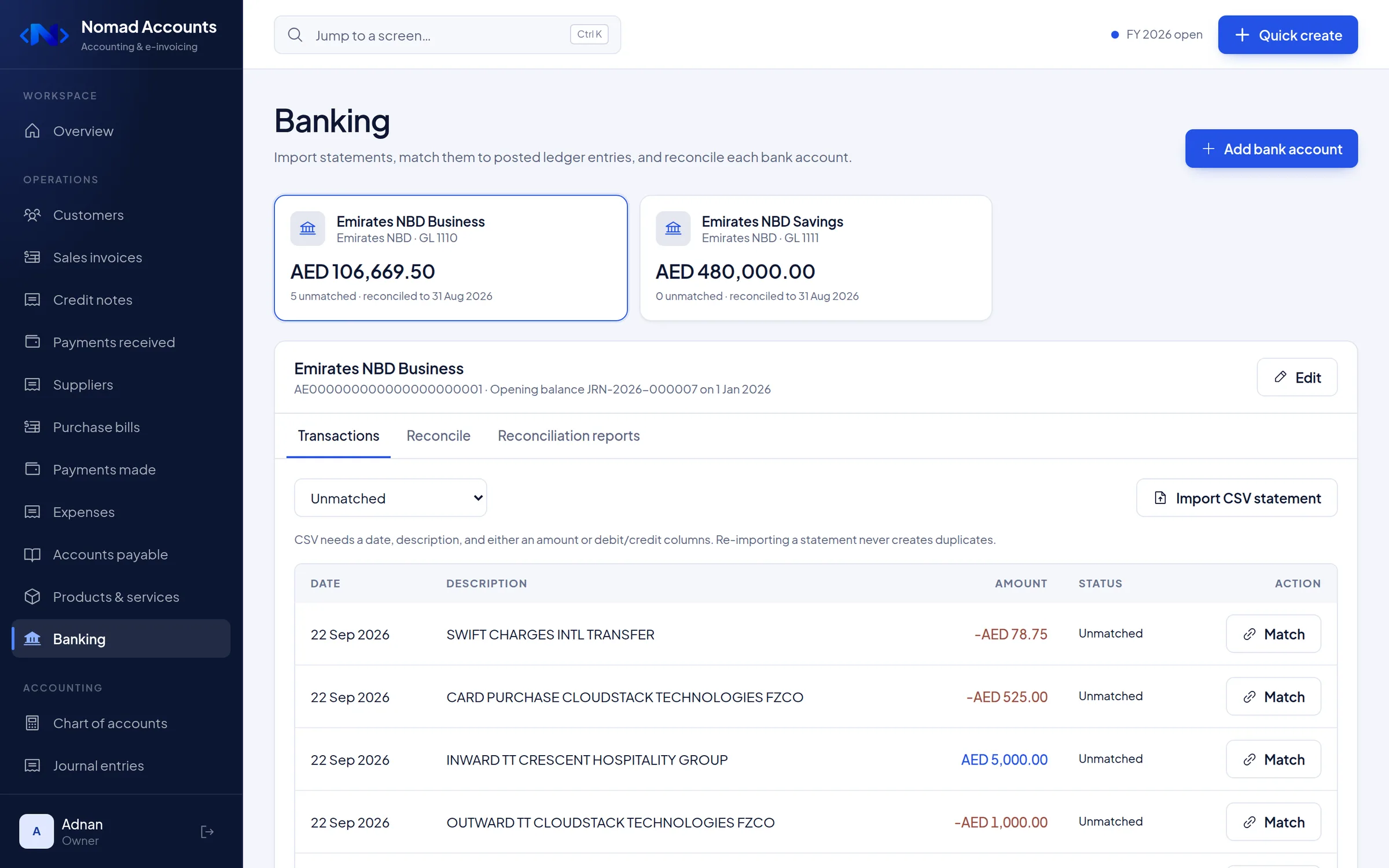Screen dimensions: 1389x868
Task: Click the AED 480,000.00 balance
Action: [x=736, y=271]
